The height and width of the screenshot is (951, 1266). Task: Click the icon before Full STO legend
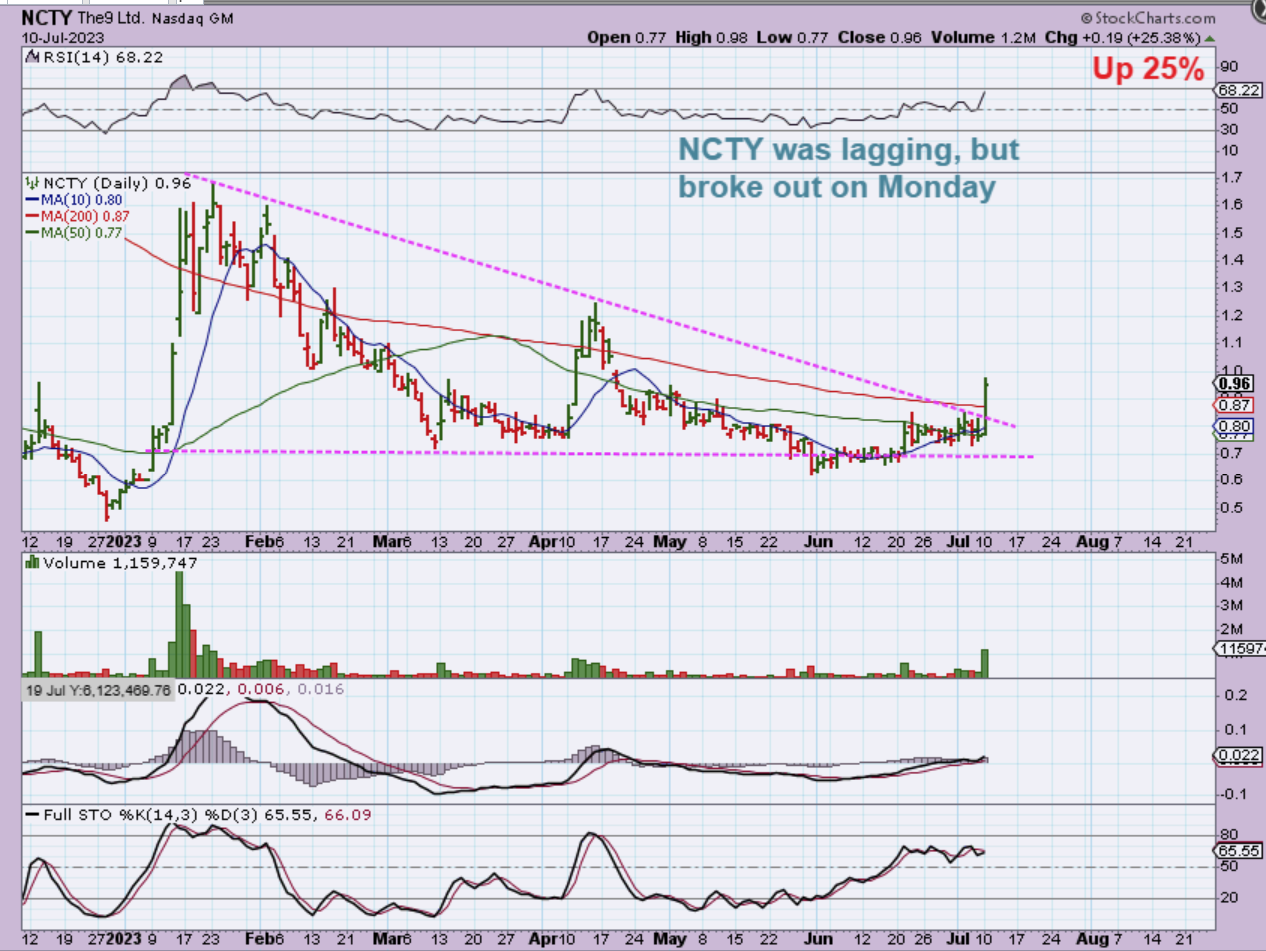tap(30, 816)
